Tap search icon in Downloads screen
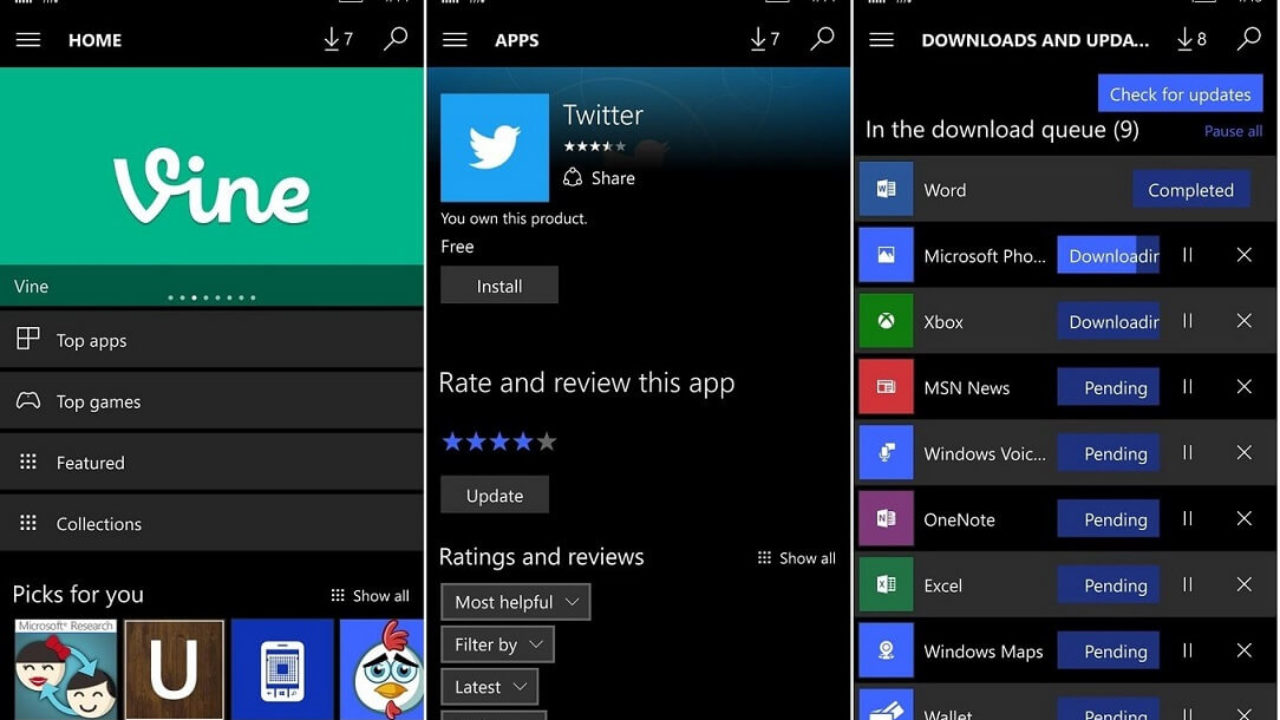Image resolution: width=1280 pixels, height=720 pixels. click(x=1249, y=39)
